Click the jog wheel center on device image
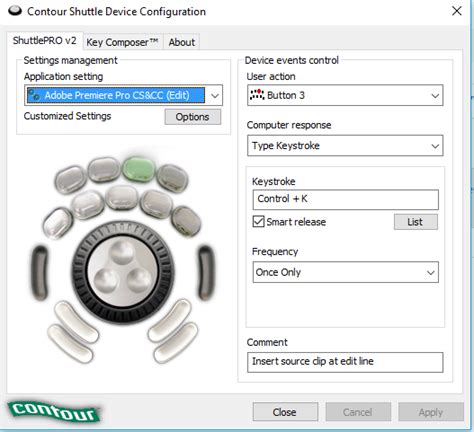474x432 pixels. [123, 272]
